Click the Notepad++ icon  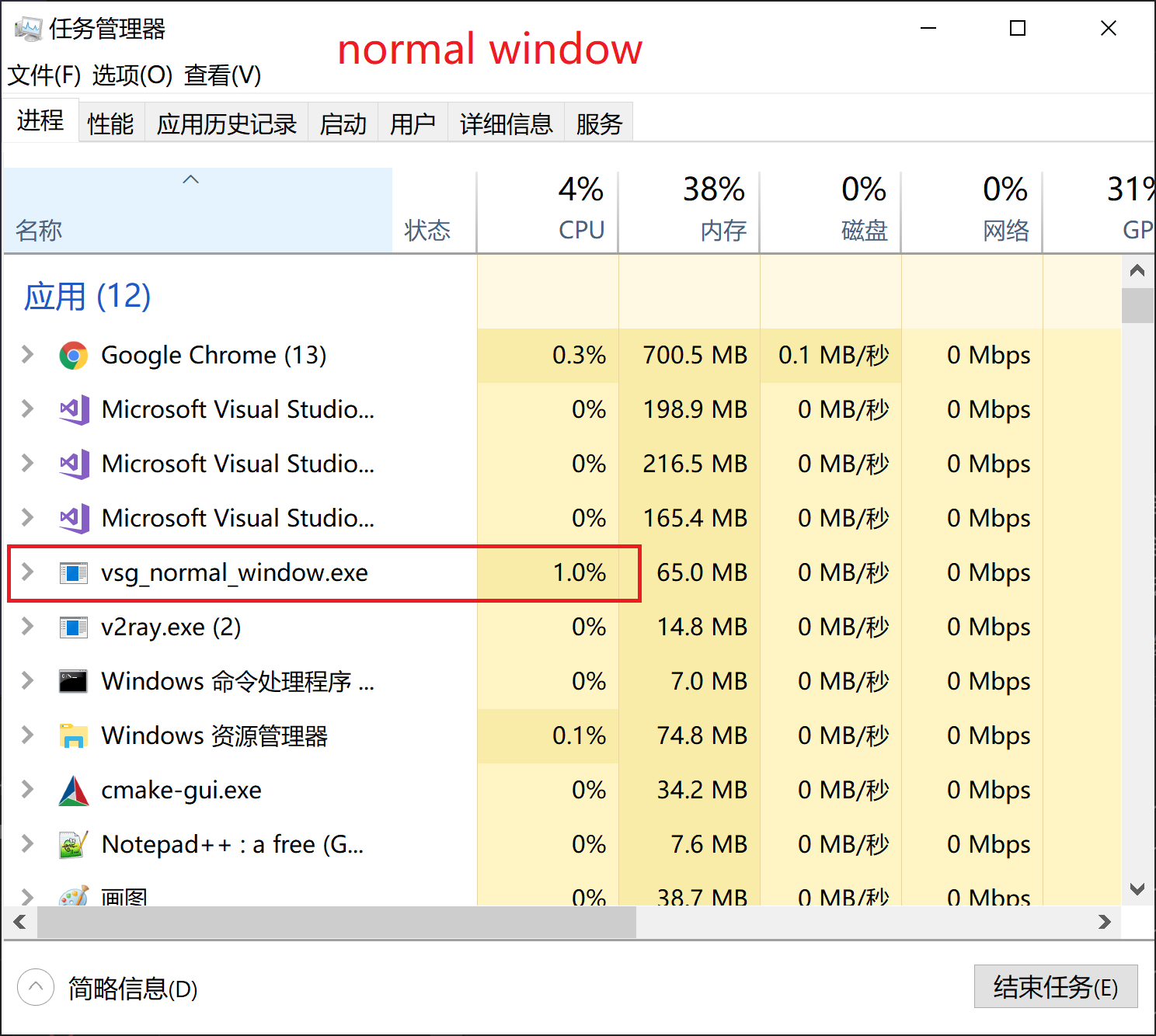tap(74, 844)
